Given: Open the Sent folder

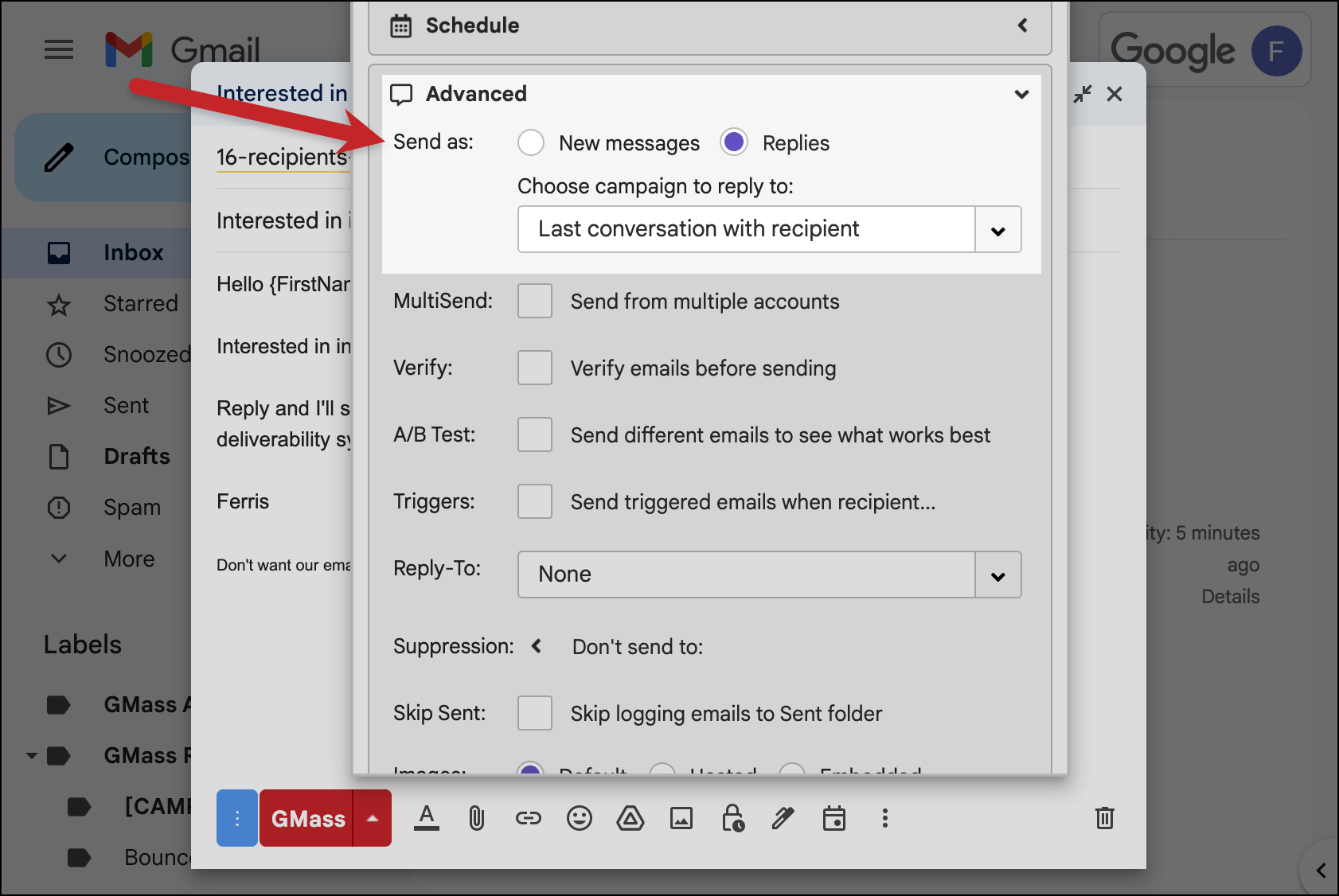Looking at the screenshot, I should [x=127, y=406].
